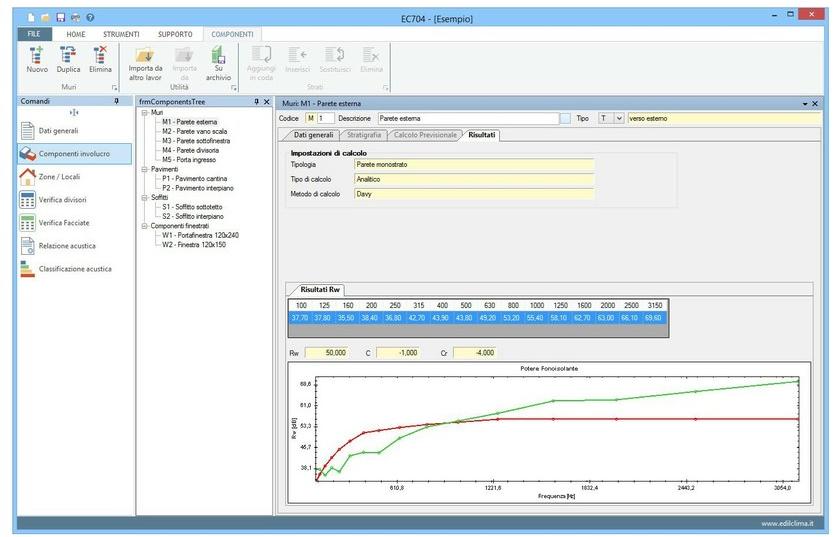This screenshot has width=834, height=537.
Task: Open the Dati generali tab
Action: 313,134
